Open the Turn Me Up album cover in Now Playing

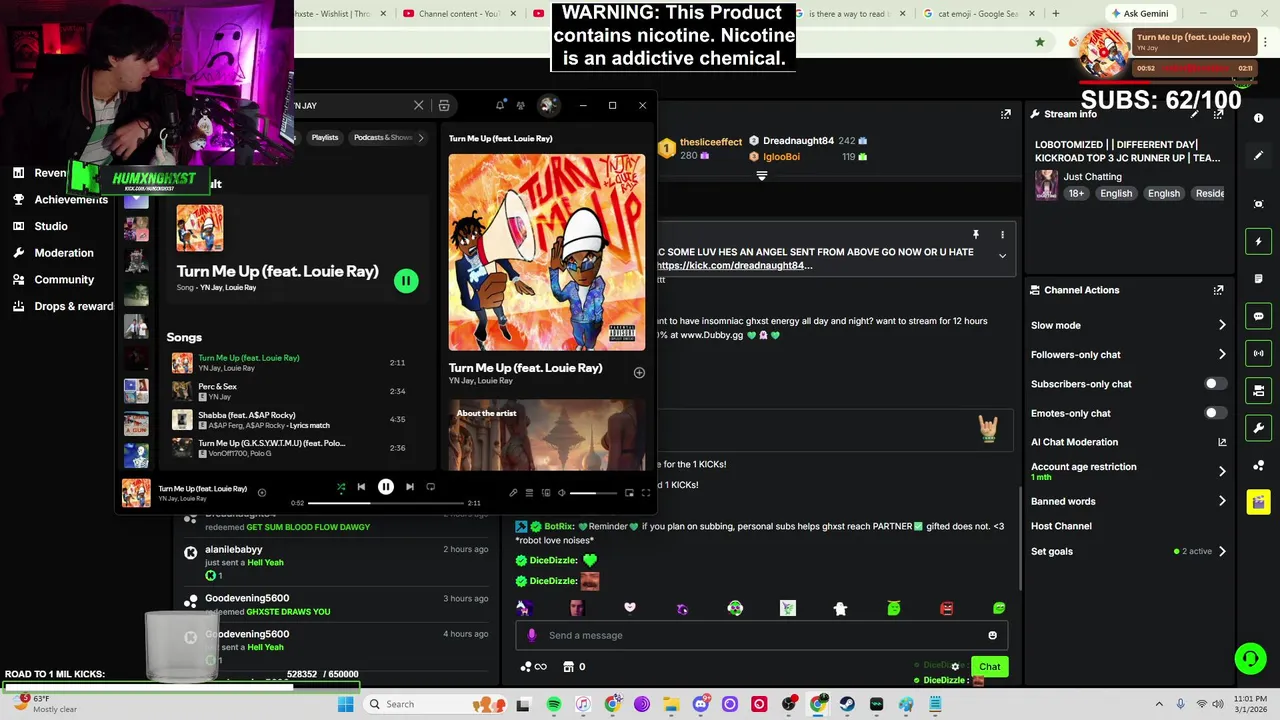pos(547,252)
